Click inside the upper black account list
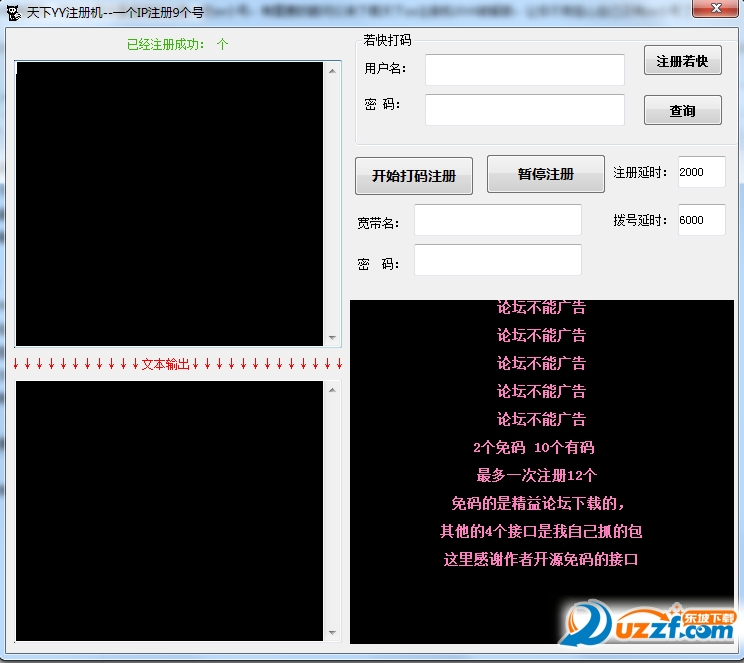 (x=169, y=204)
